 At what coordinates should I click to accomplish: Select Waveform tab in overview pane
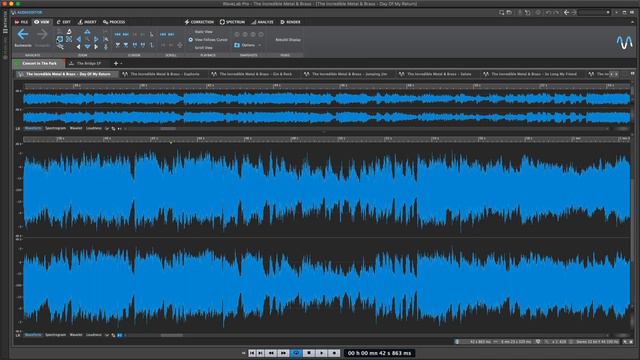tap(33, 128)
